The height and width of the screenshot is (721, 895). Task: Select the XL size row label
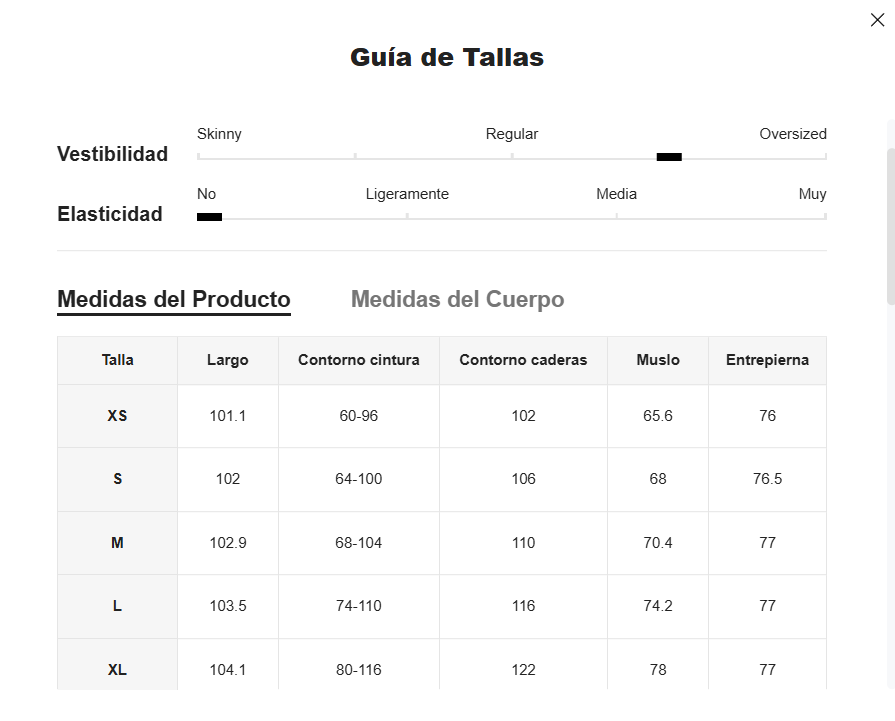[117, 670]
